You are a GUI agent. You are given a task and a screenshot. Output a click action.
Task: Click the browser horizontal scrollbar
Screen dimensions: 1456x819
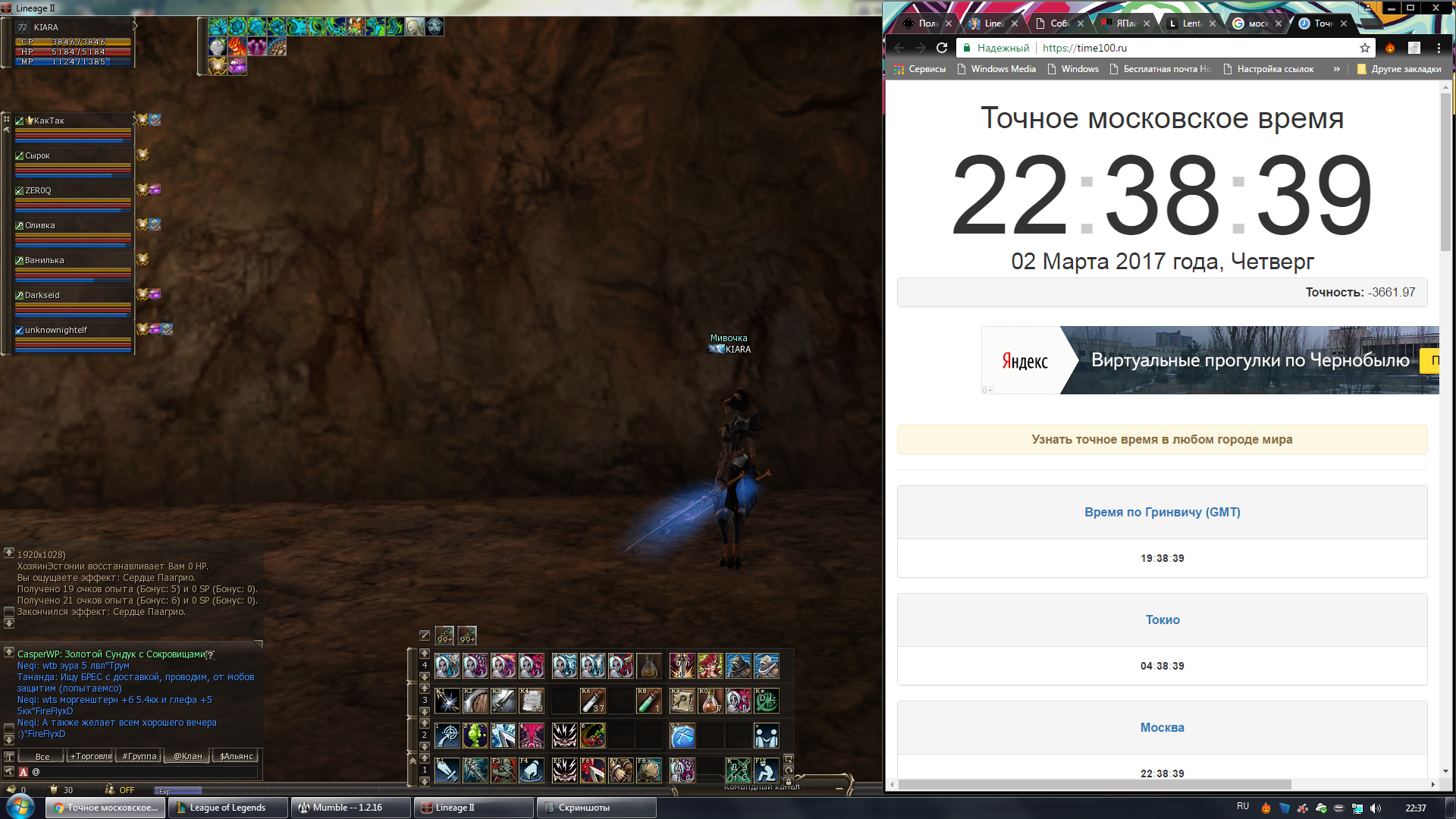point(1094,784)
